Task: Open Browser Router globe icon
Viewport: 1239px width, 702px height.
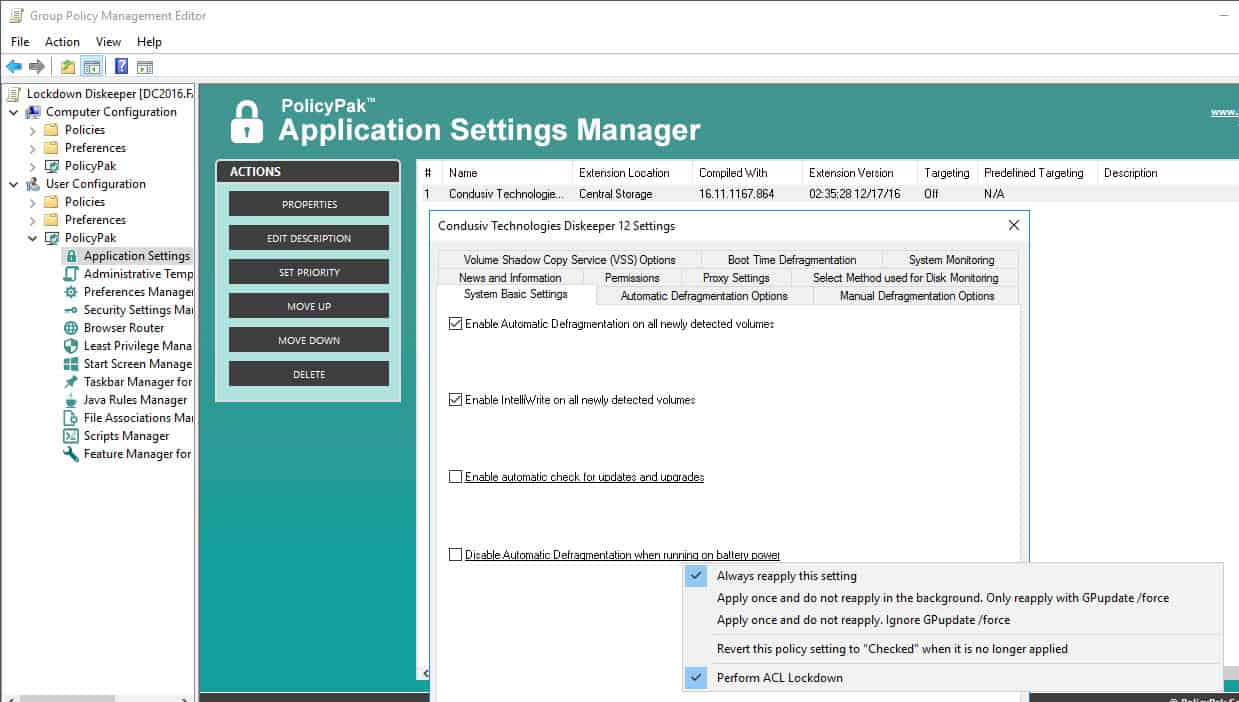Action: click(71, 328)
